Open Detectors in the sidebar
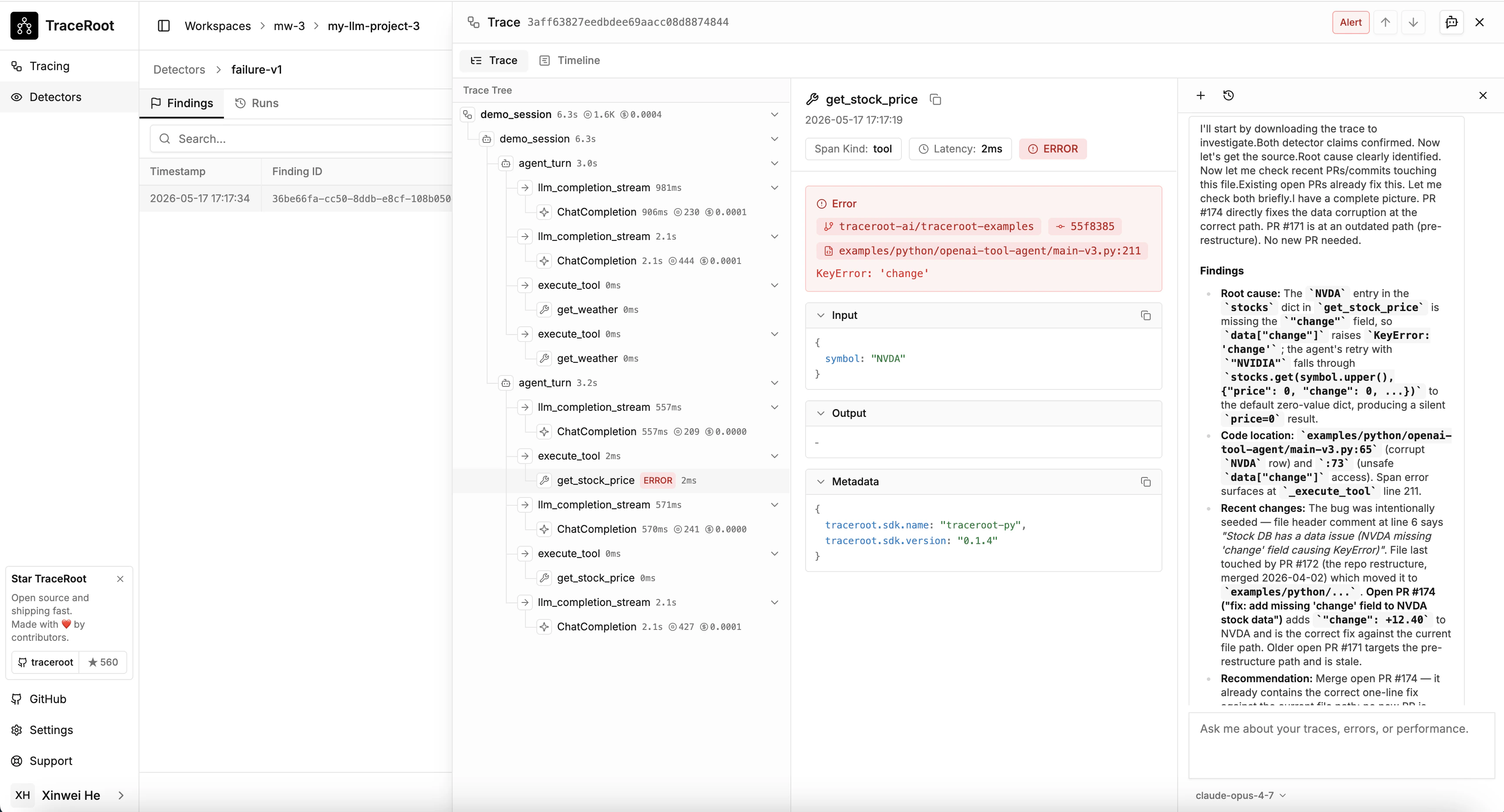The image size is (1504, 812). 69,97
